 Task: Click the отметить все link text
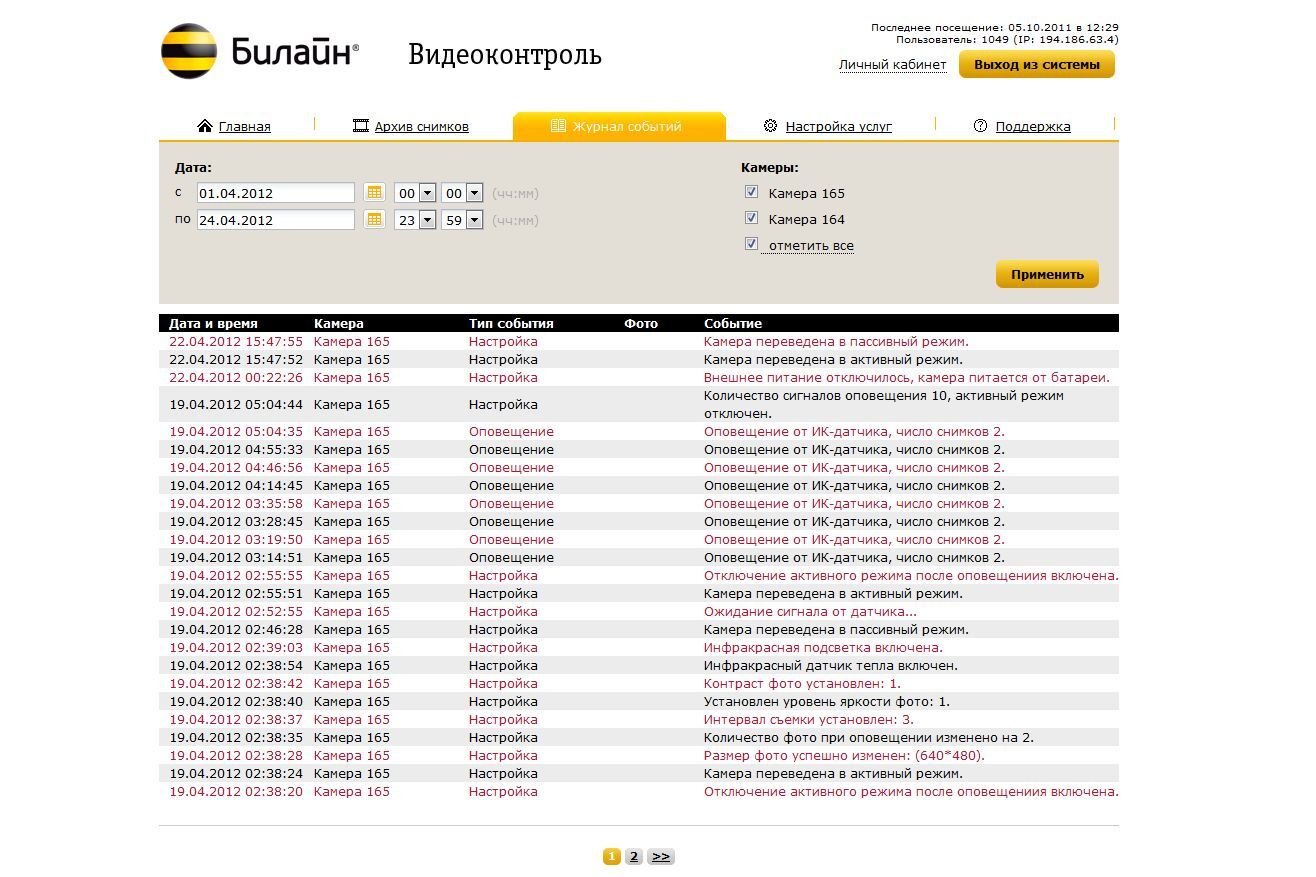coord(811,245)
